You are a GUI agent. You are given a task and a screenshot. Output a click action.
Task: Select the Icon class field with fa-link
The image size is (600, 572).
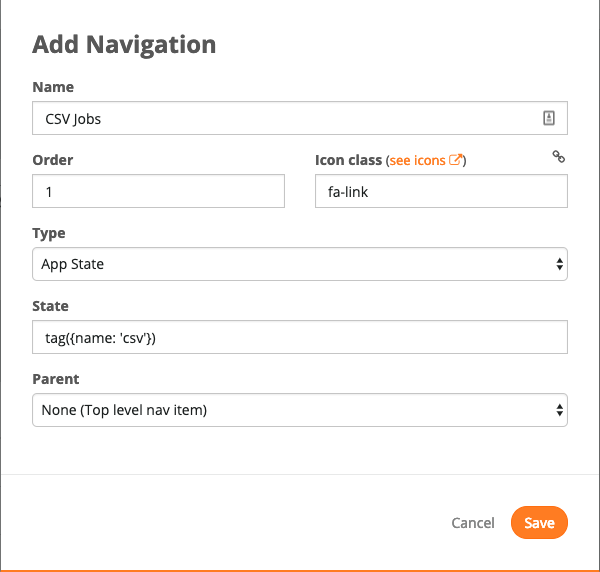pyautogui.click(x=441, y=191)
